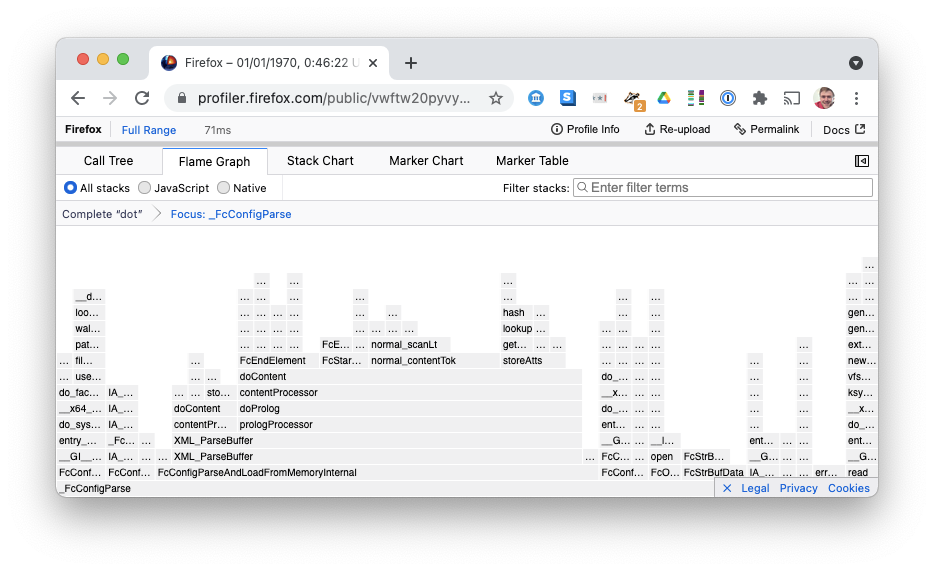Viewport: 934px width, 571px height.
Task: Select the doProlog flame bar
Action: pyautogui.click(x=410, y=408)
